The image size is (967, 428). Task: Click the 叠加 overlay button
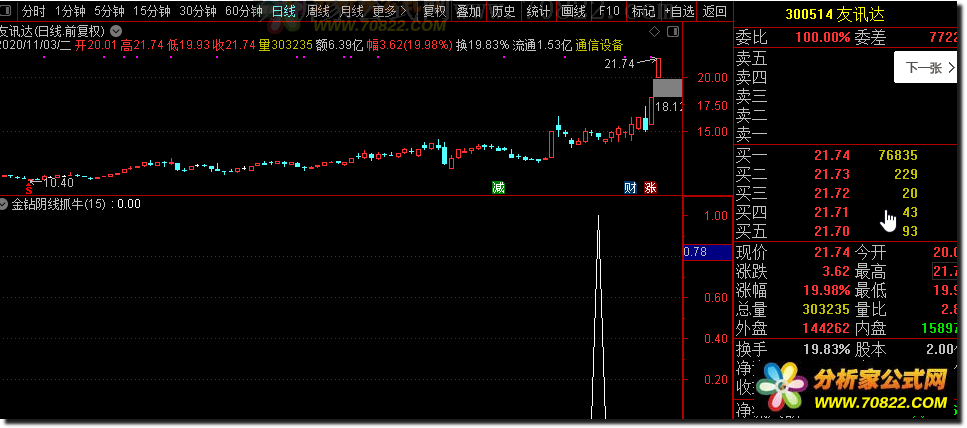469,10
